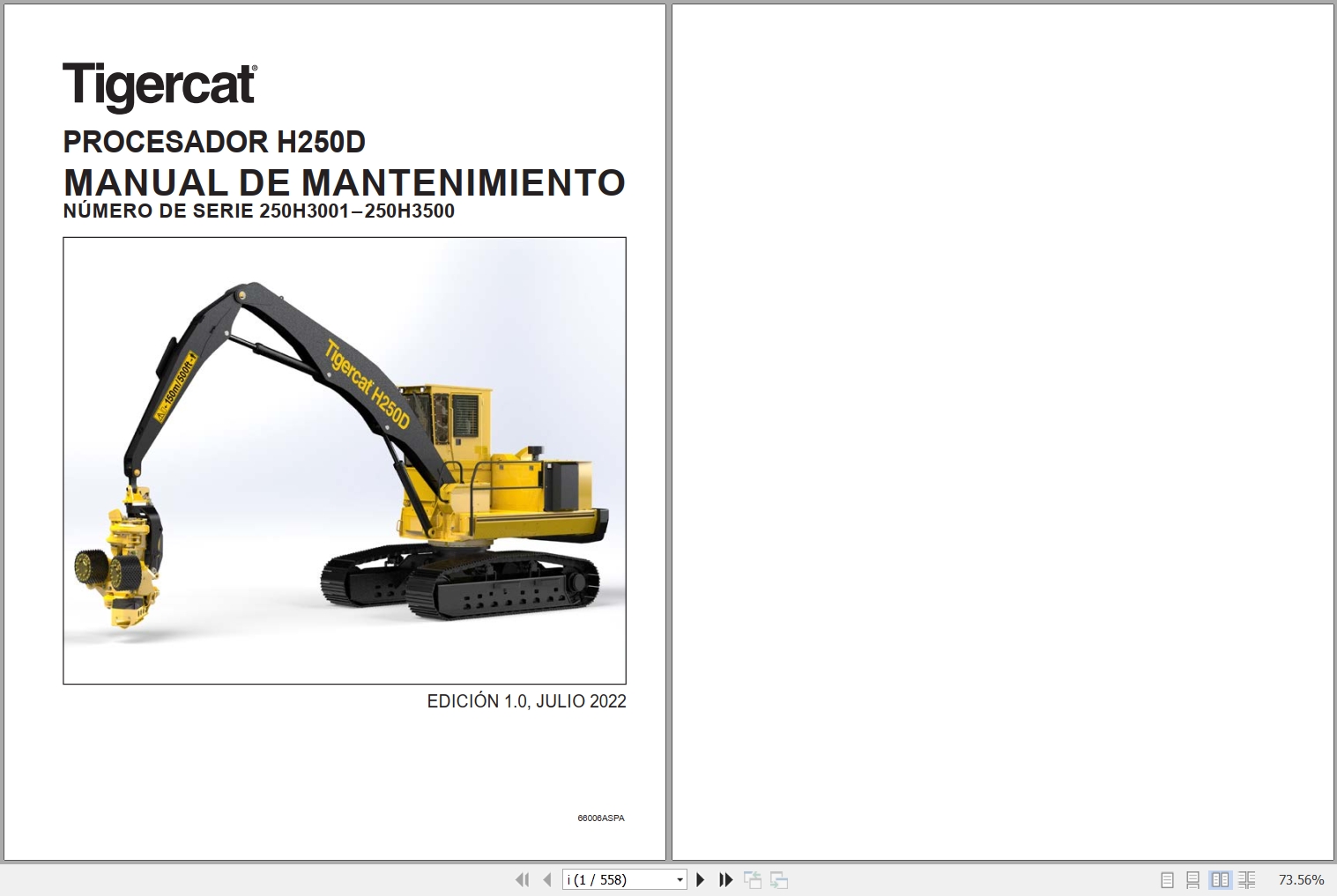Click the EDICIÓN 1.0, JULIO 2022 text
The height and width of the screenshot is (896, 1337).
525,701
